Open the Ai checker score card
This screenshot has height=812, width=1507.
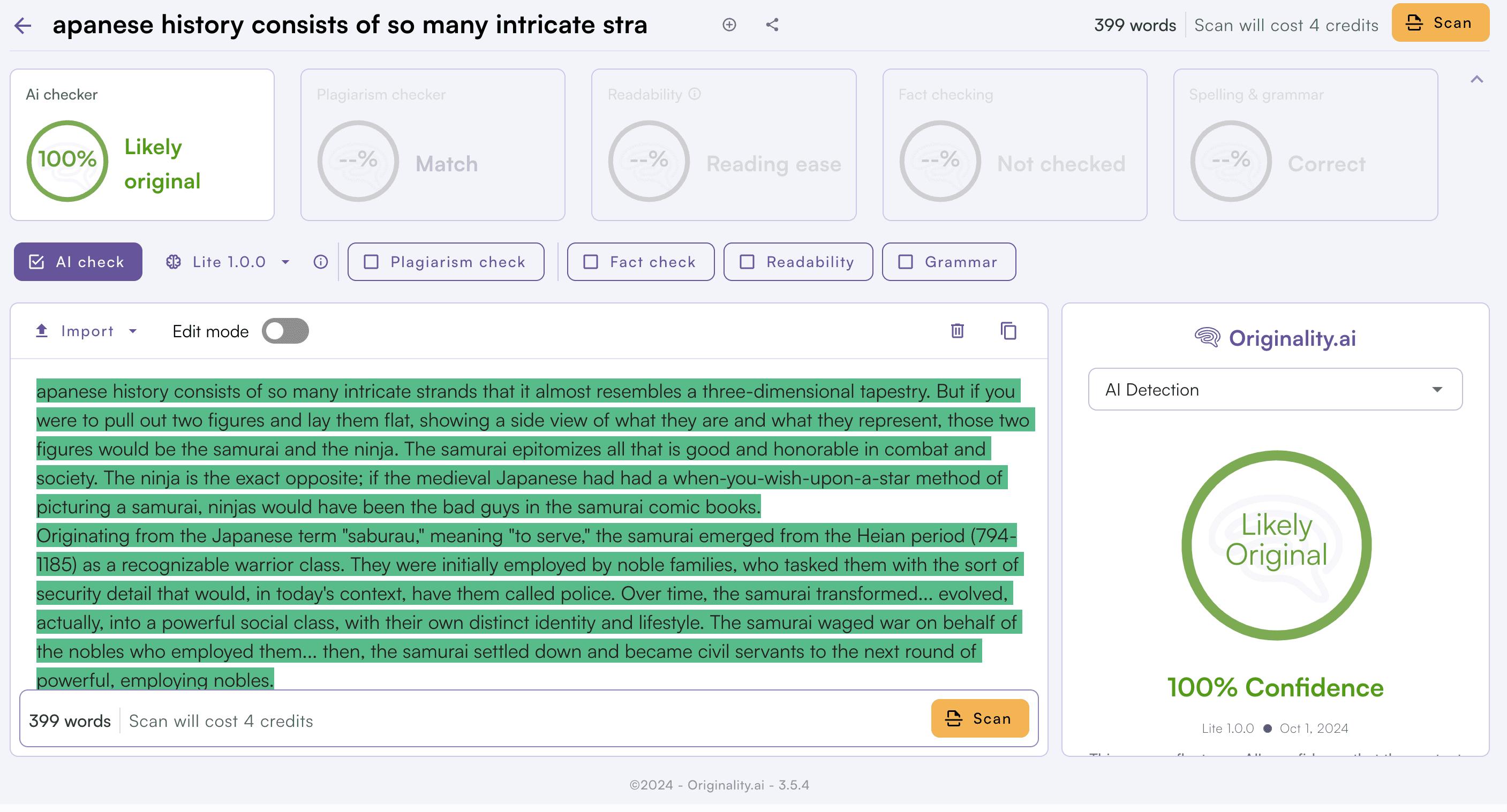142,145
